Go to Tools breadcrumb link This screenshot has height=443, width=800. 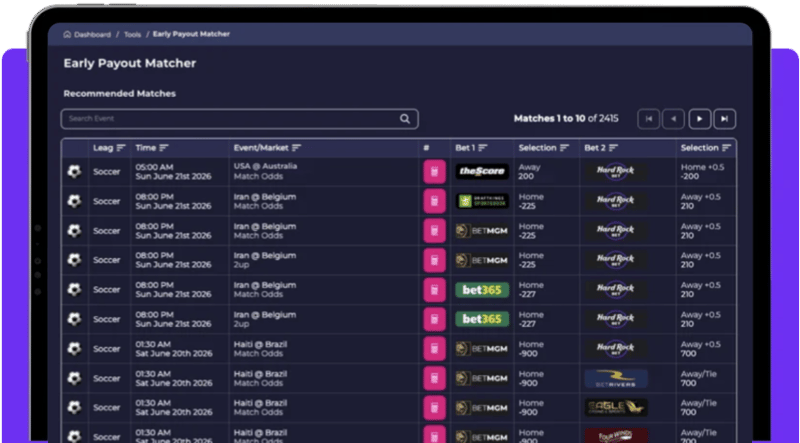[132, 35]
